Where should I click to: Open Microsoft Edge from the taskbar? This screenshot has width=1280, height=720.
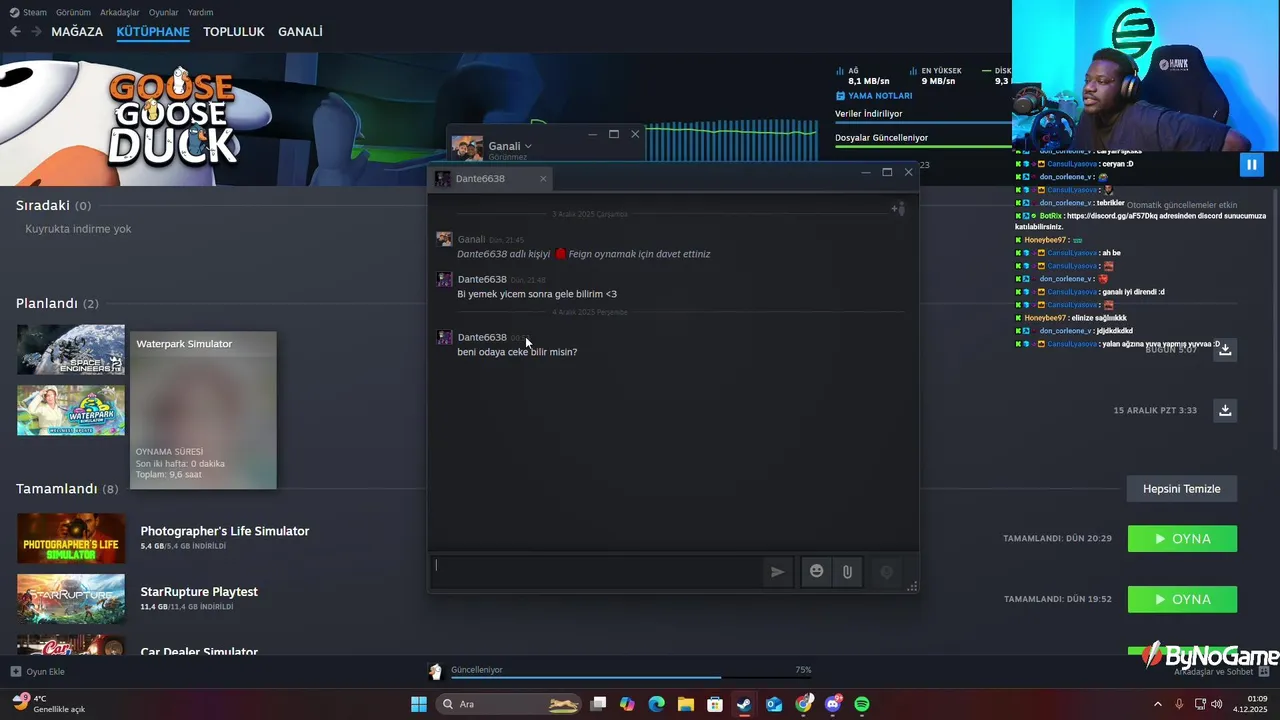point(656,704)
